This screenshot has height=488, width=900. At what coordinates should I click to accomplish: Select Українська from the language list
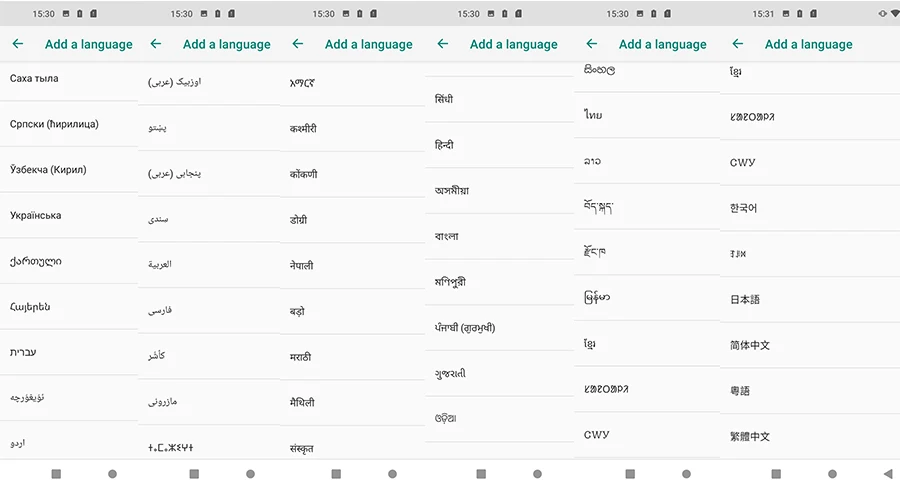coord(69,215)
